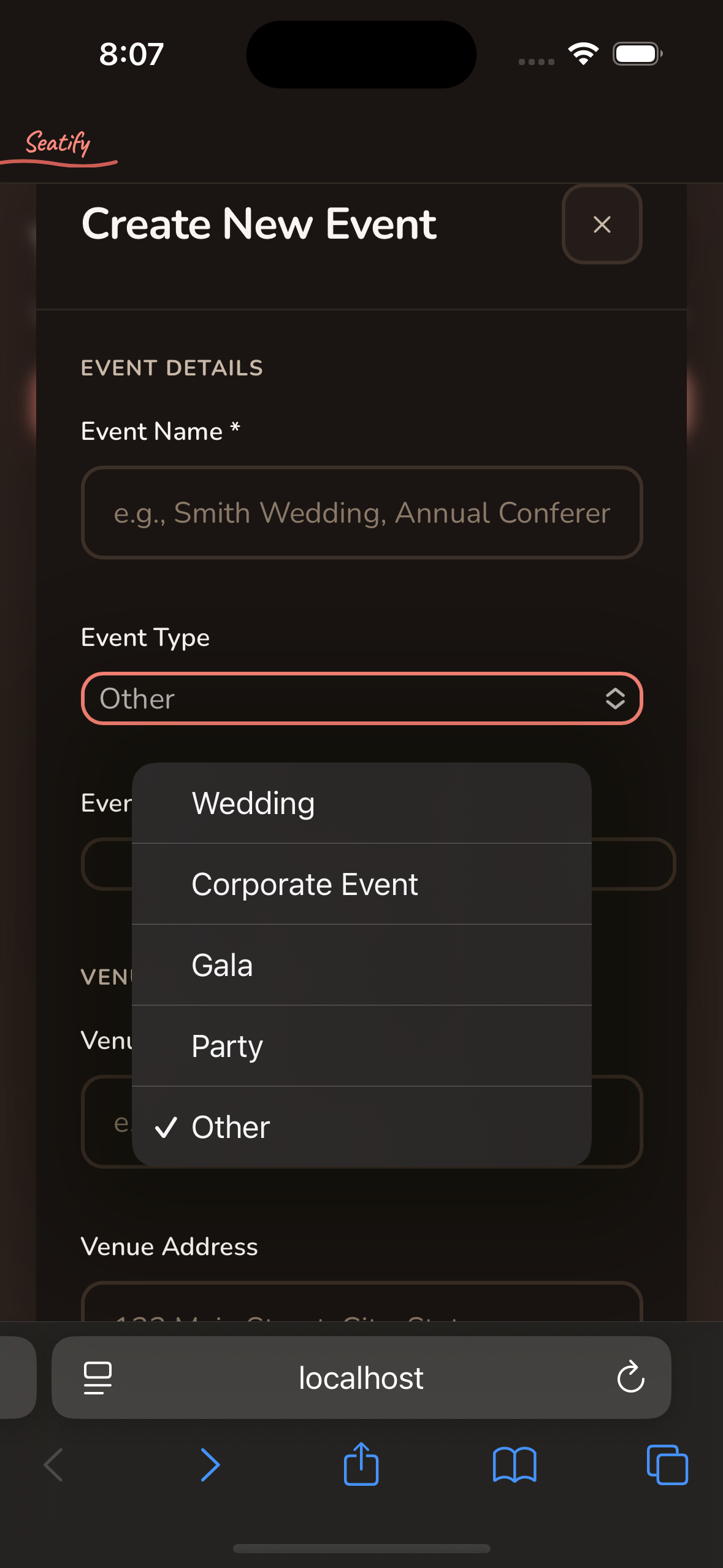The image size is (723, 1568).
Task: Select Corporate Event from the dropdown
Action: click(304, 883)
